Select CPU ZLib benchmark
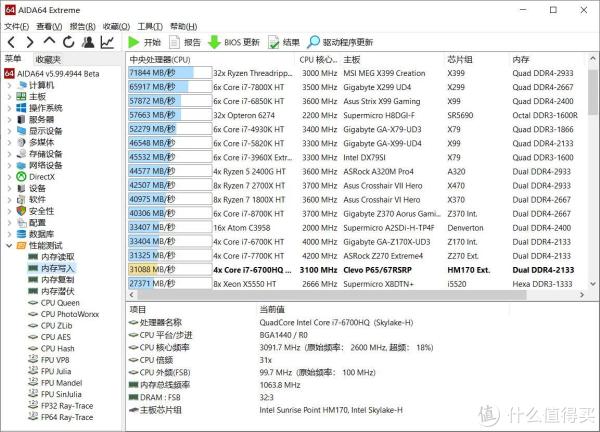Screen dimensions: 600x432 pyautogui.click(x=51, y=326)
